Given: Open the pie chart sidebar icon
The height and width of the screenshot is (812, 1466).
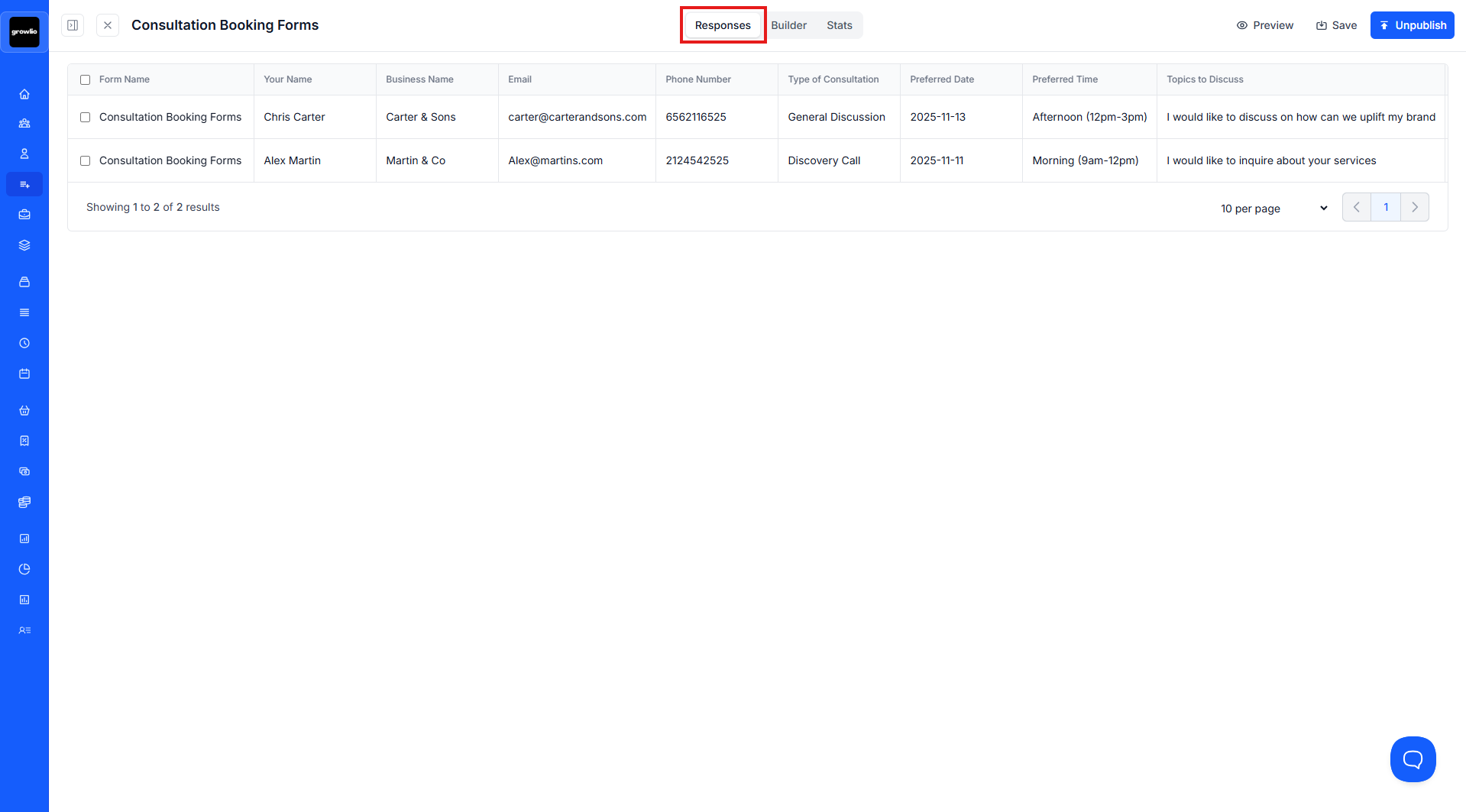Looking at the screenshot, I should pyautogui.click(x=24, y=569).
